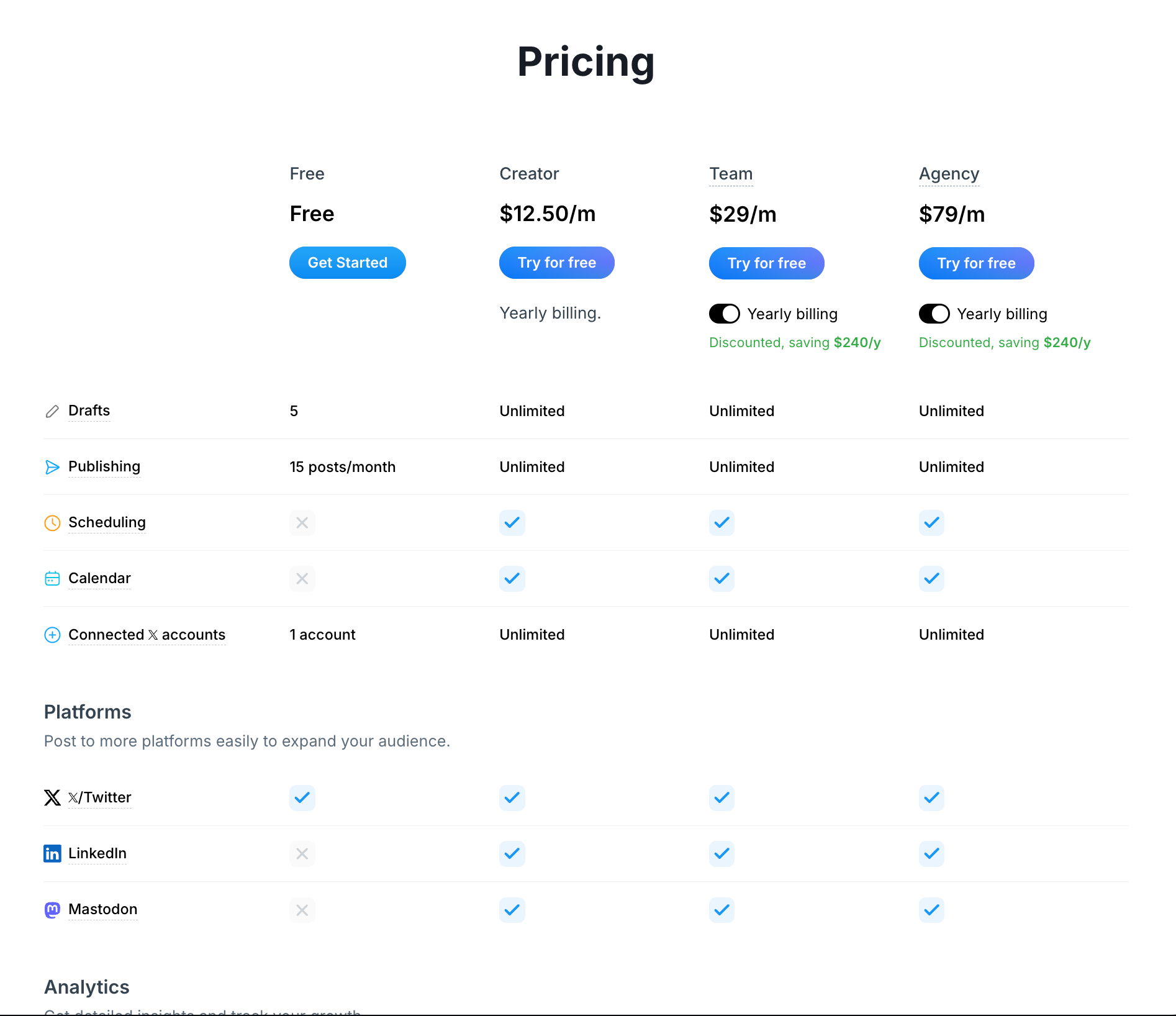Image resolution: width=1176 pixels, height=1016 pixels.
Task: Click the plus circle Connected accounts icon
Action: [52, 635]
